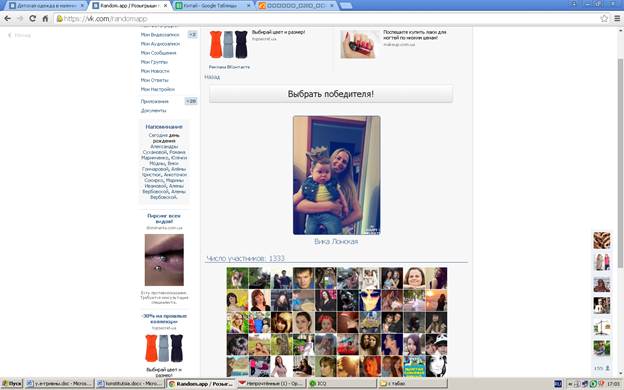Close the Random.app tab
The height and width of the screenshot is (390, 624).
click(x=166, y=6)
